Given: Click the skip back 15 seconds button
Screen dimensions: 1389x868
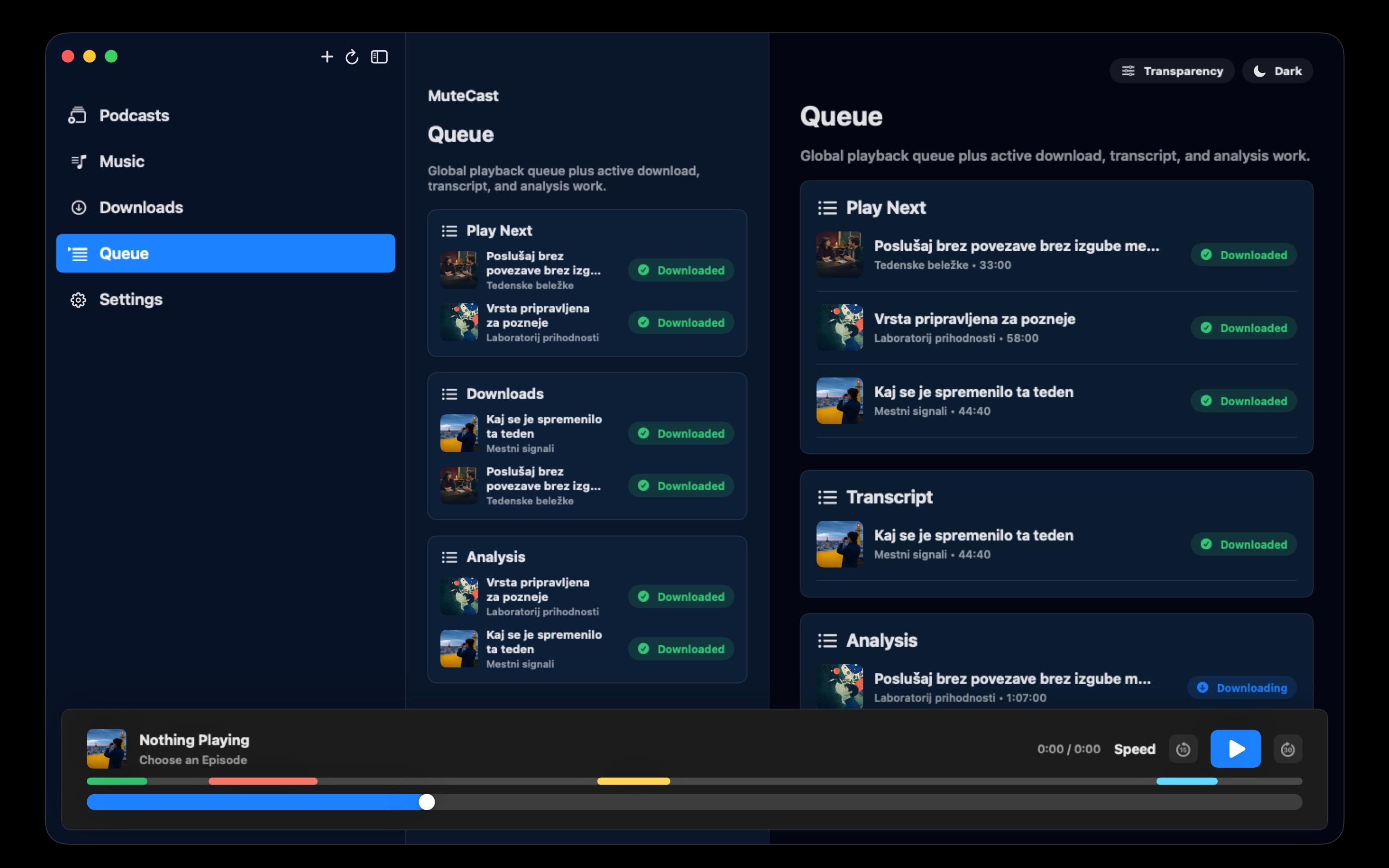Looking at the screenshot, I should 1183,749.
